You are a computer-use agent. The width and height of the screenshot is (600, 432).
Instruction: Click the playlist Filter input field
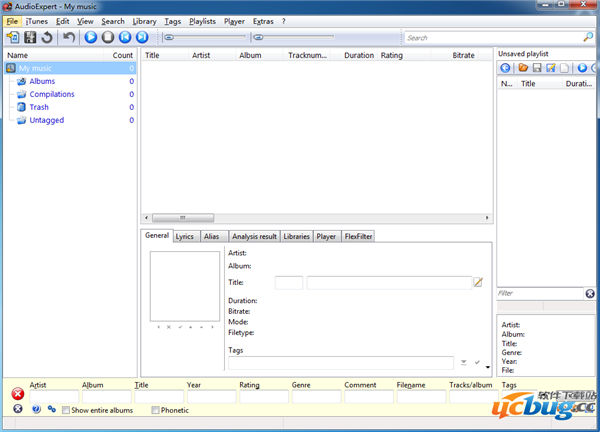click(x=540, y=293)
